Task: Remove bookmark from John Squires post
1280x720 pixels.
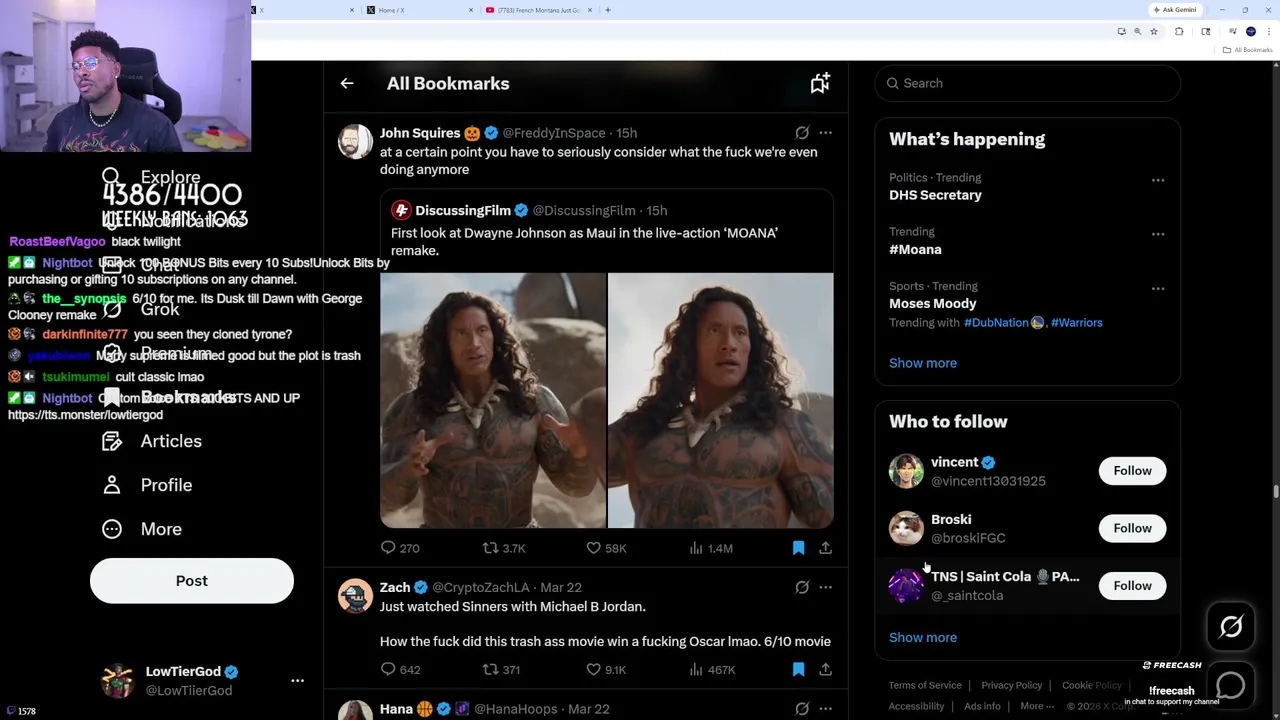Action: coord(798,548)
